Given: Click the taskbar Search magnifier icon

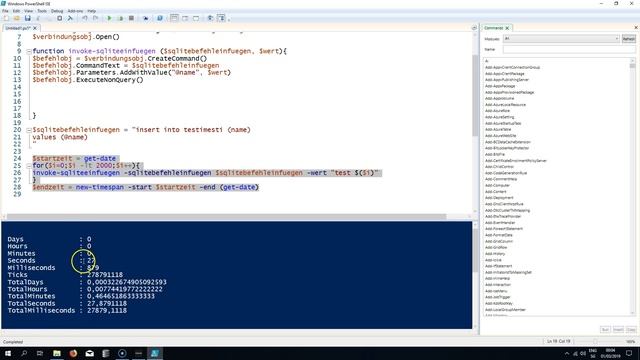Looking at the screenshot, I should (x=24, y=353).
